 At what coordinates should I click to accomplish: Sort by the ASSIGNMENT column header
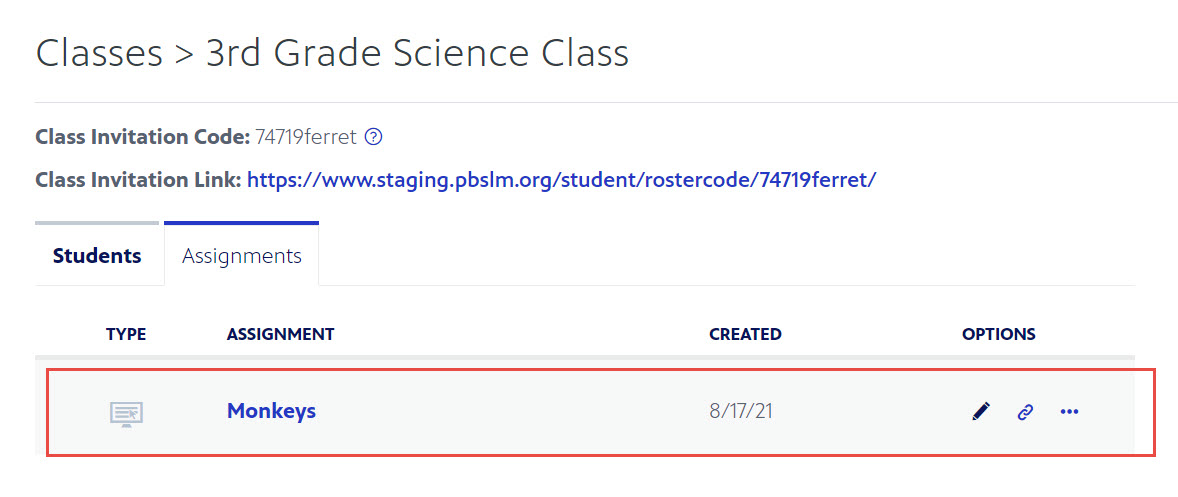pyautogui.click(x=280, y=334)
